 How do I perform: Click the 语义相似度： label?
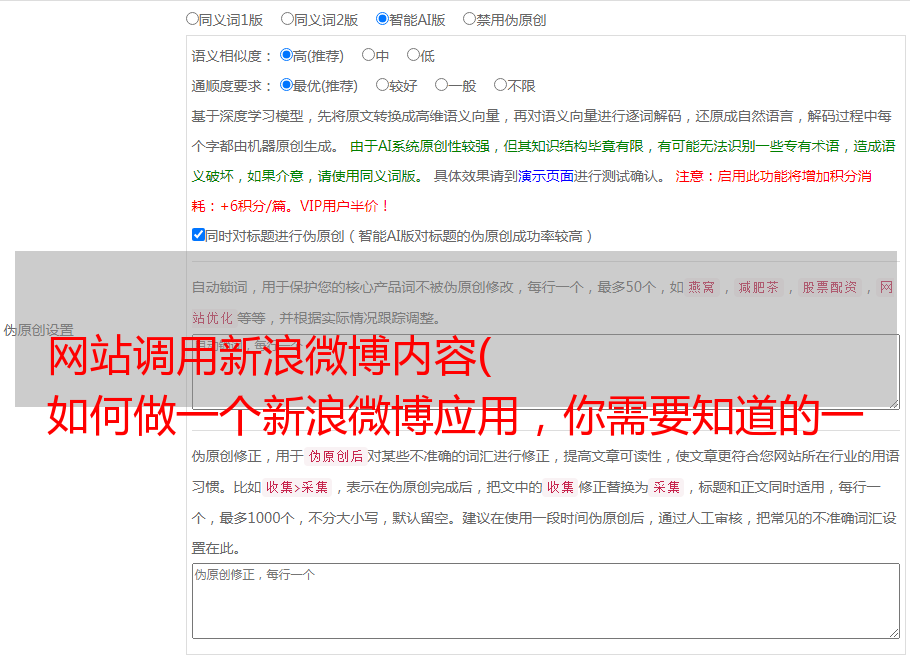pos(232,56)
